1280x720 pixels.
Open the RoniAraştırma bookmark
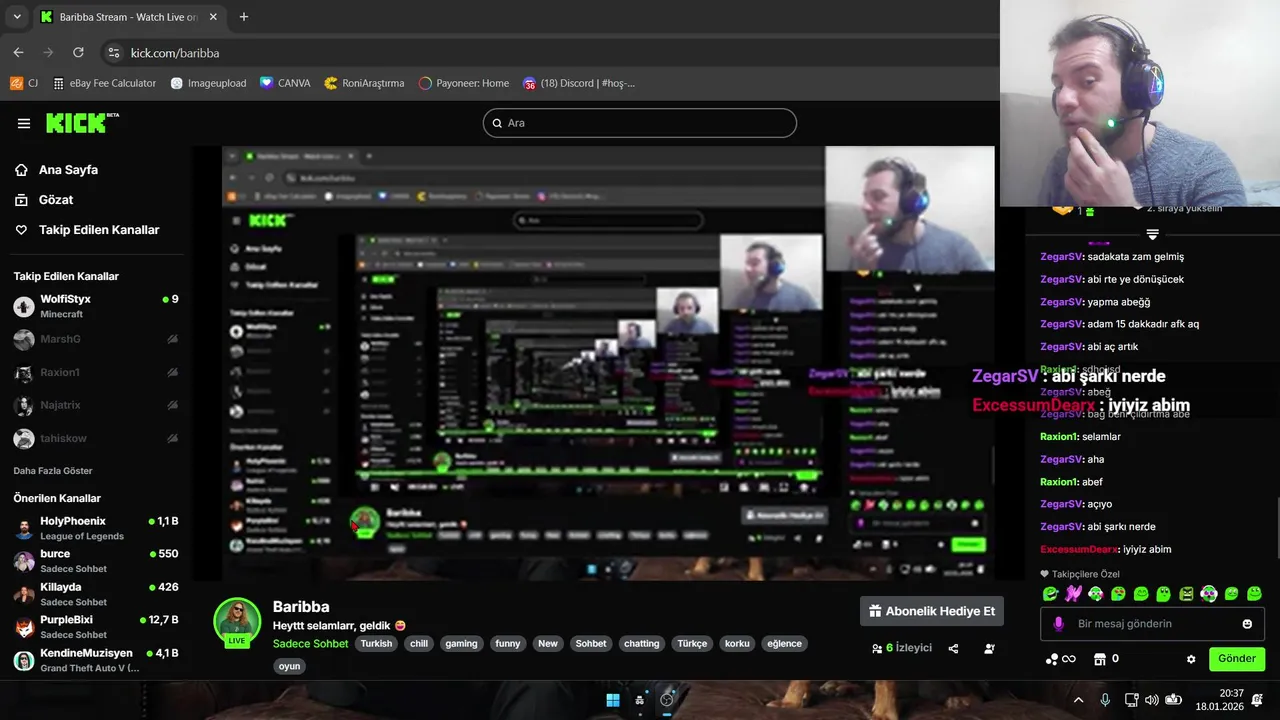coord(364,83)
